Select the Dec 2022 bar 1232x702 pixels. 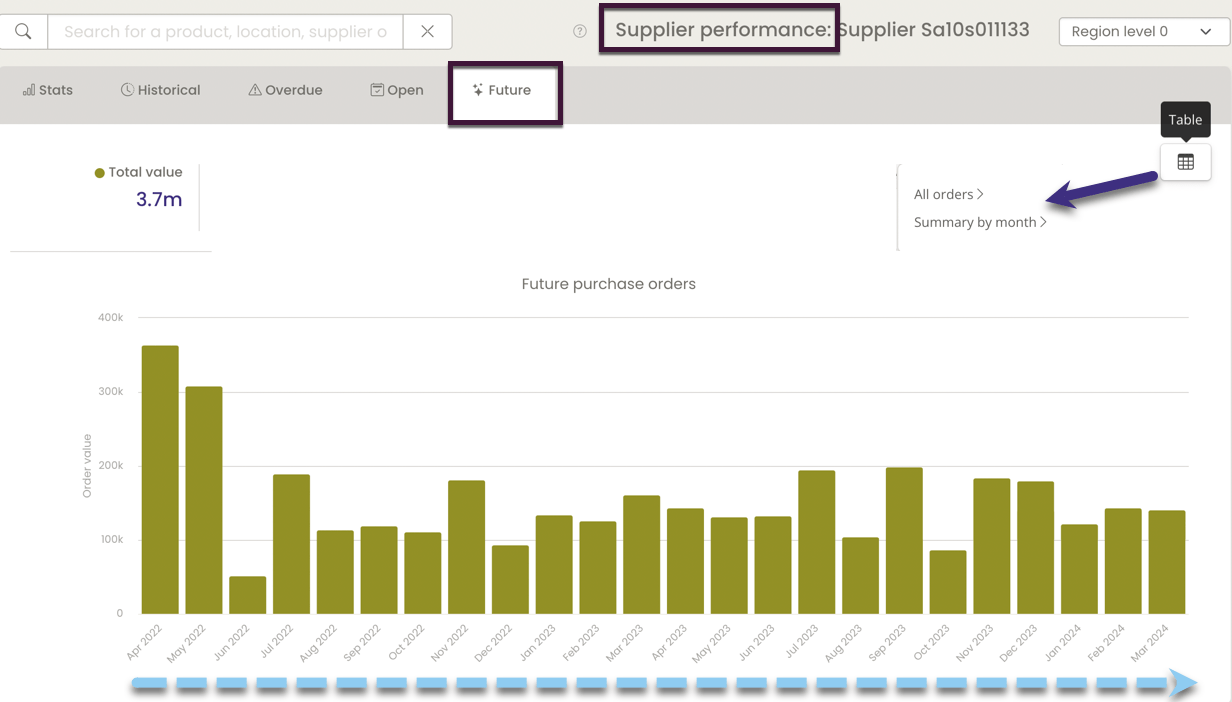510,580
